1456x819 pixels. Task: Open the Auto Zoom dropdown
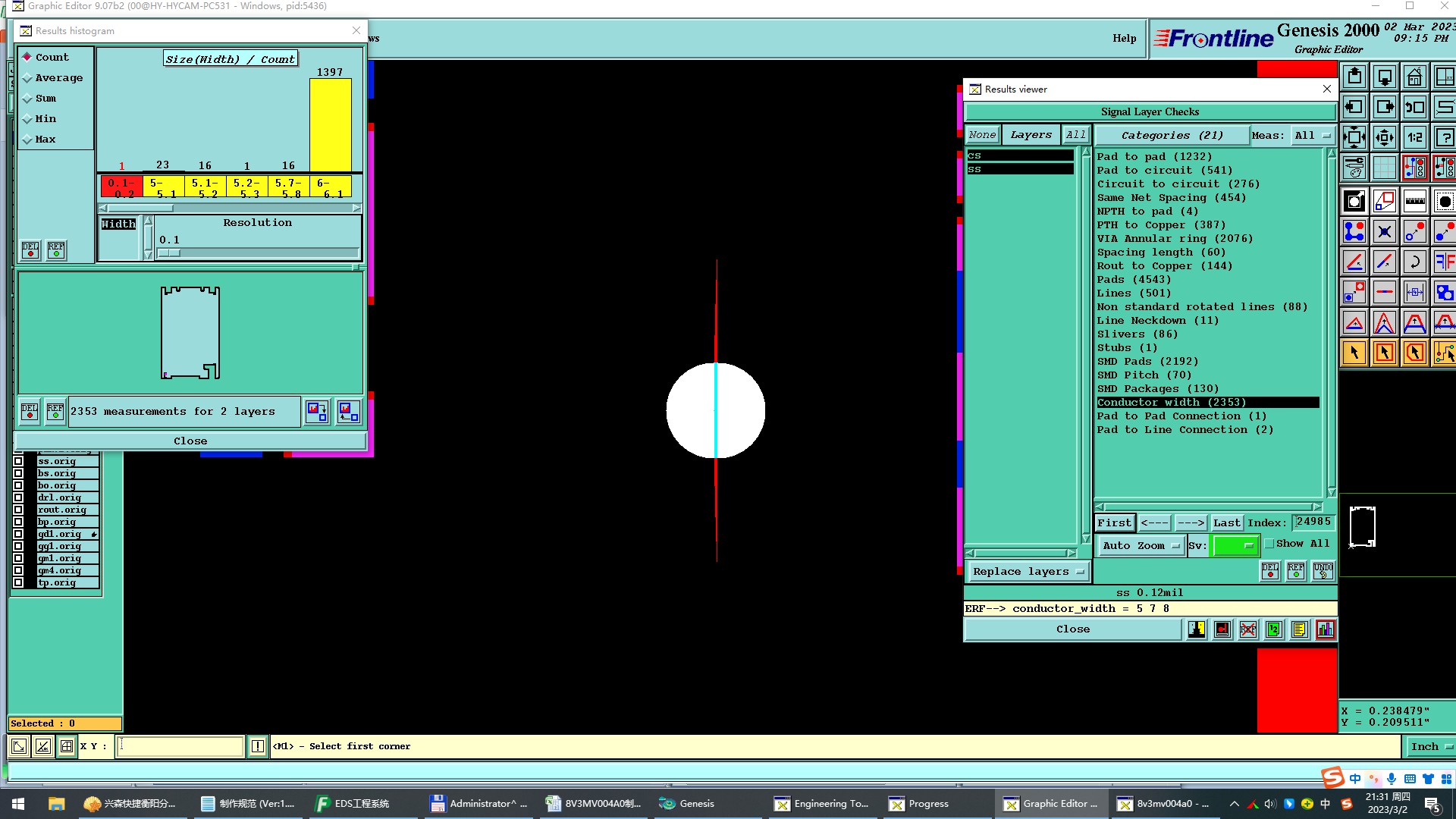[x=1141, y=545]
